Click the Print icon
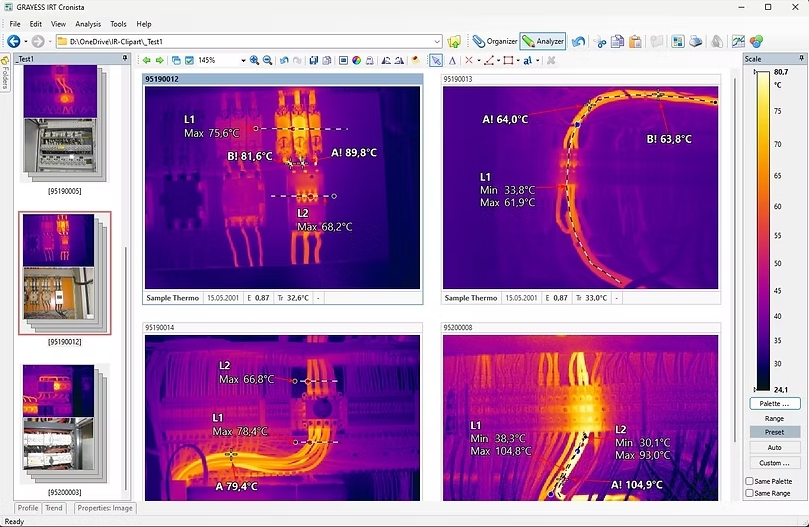Viewport: 809px width, 527px height. point(695,41)
